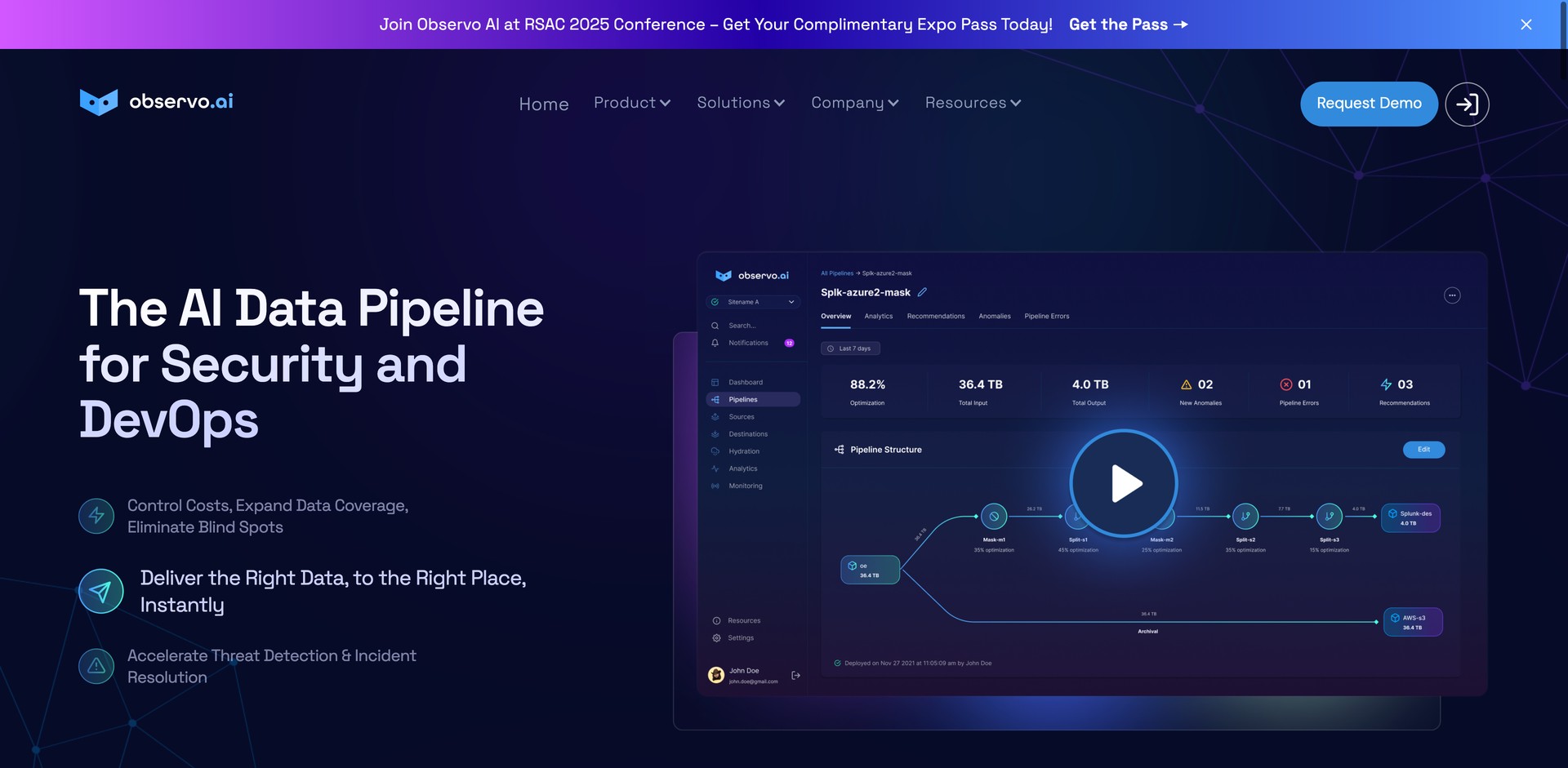
Task: Click the 36.4 TB Total Input stat
Action: click(x=980, y=392)
